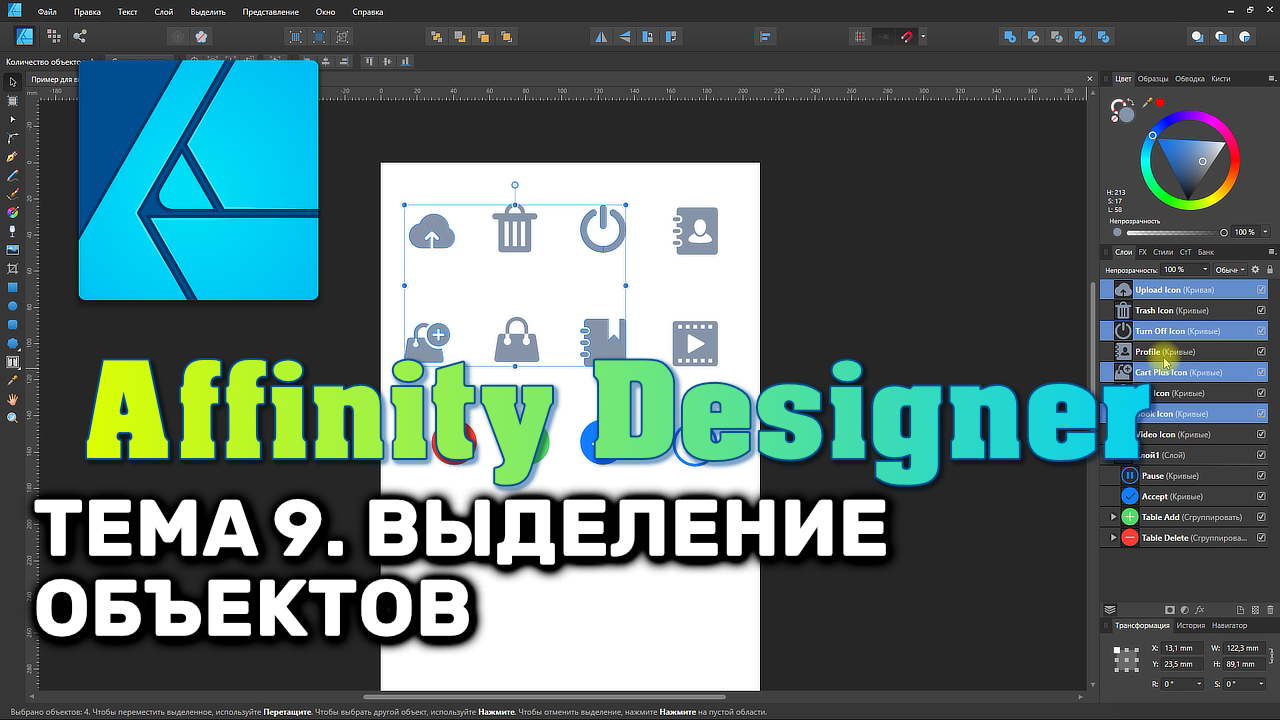Switch to the Обводка tab
Image resolution: width=1280 pixels, height=720 pixels.
click(1190, 78)
